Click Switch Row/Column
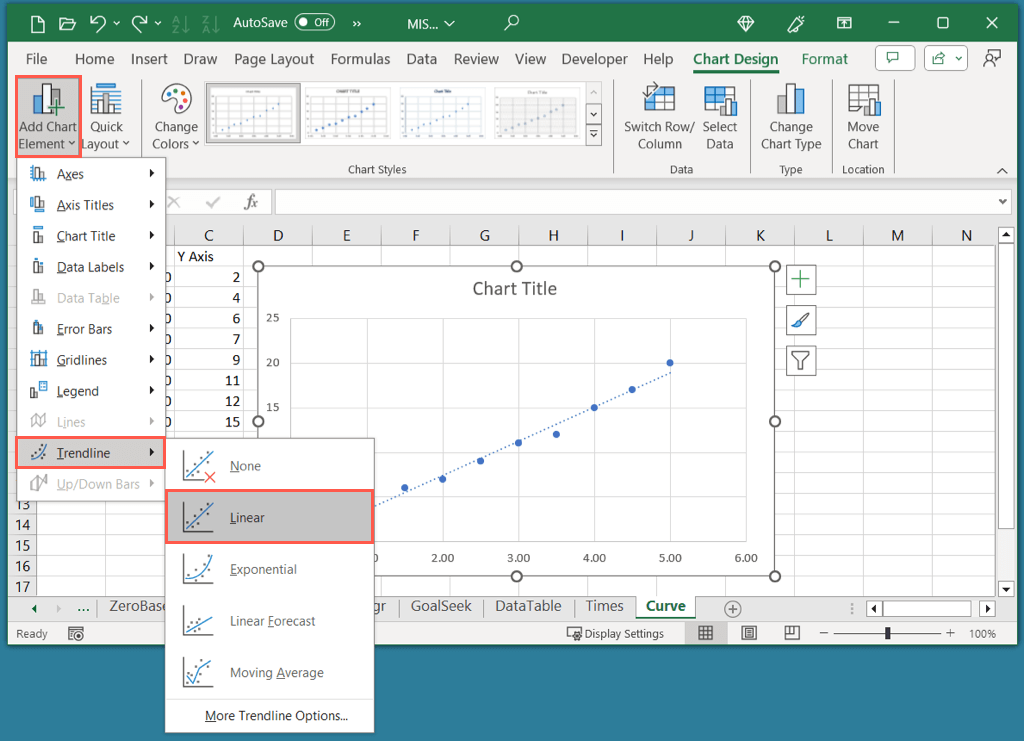This screenshot has height=741, width=1024. [659, 116]
